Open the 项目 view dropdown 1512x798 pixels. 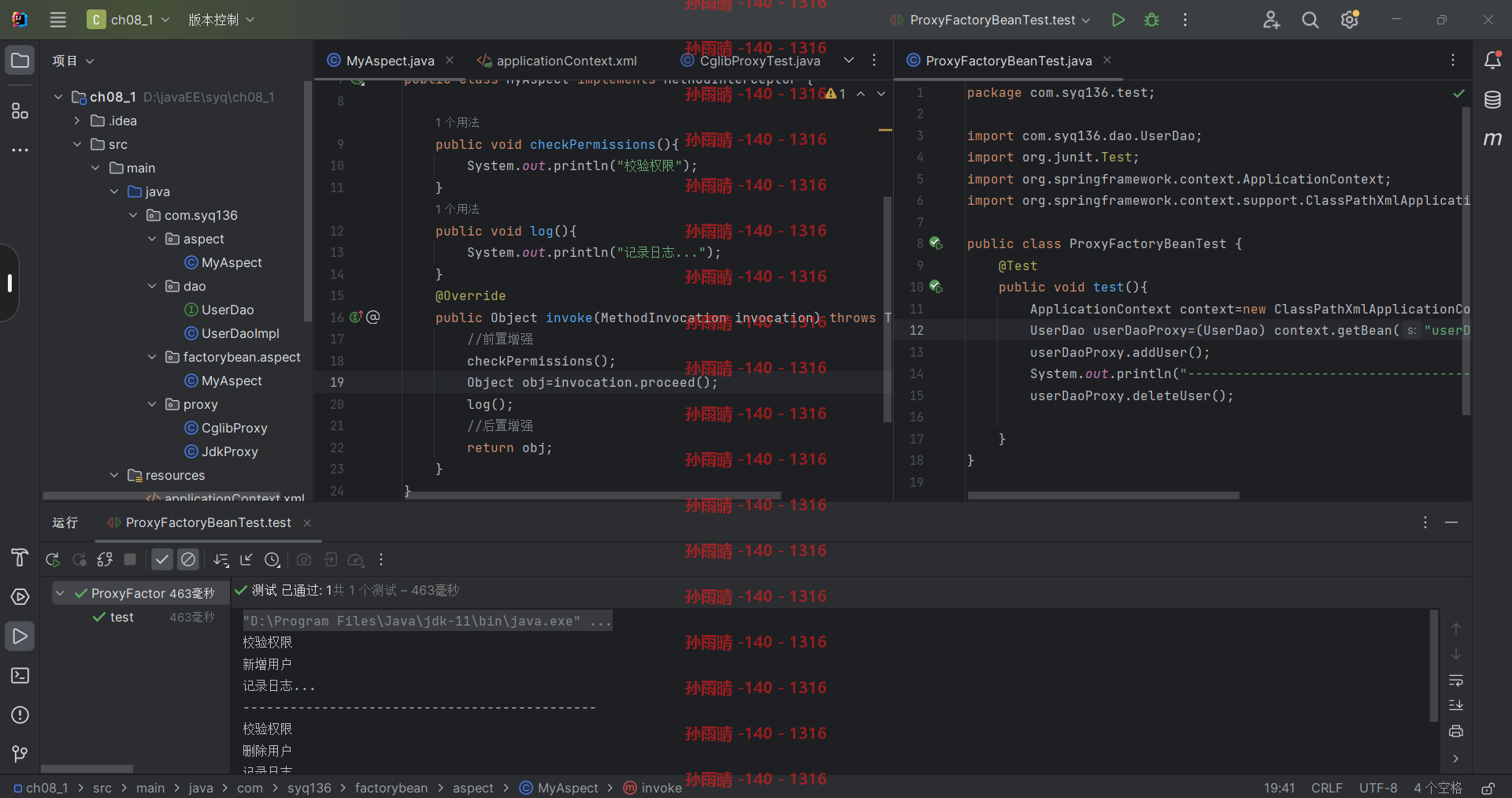tap(73, 61)
